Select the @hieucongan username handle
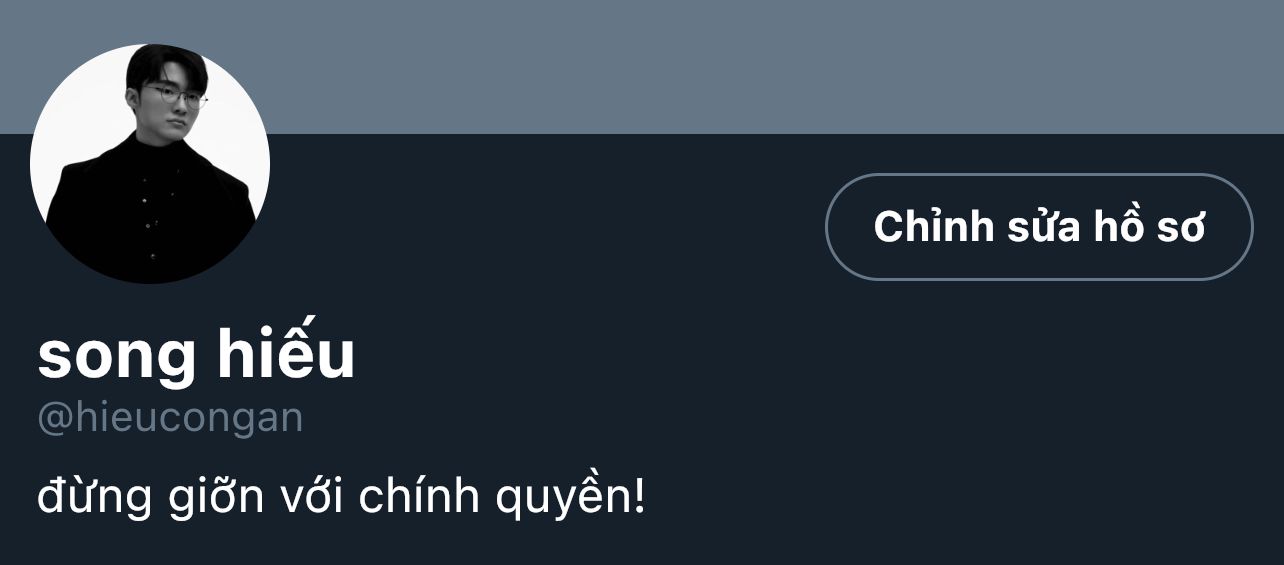The image size is (1284, 565). pyautogui.click(x=170, y=417)
